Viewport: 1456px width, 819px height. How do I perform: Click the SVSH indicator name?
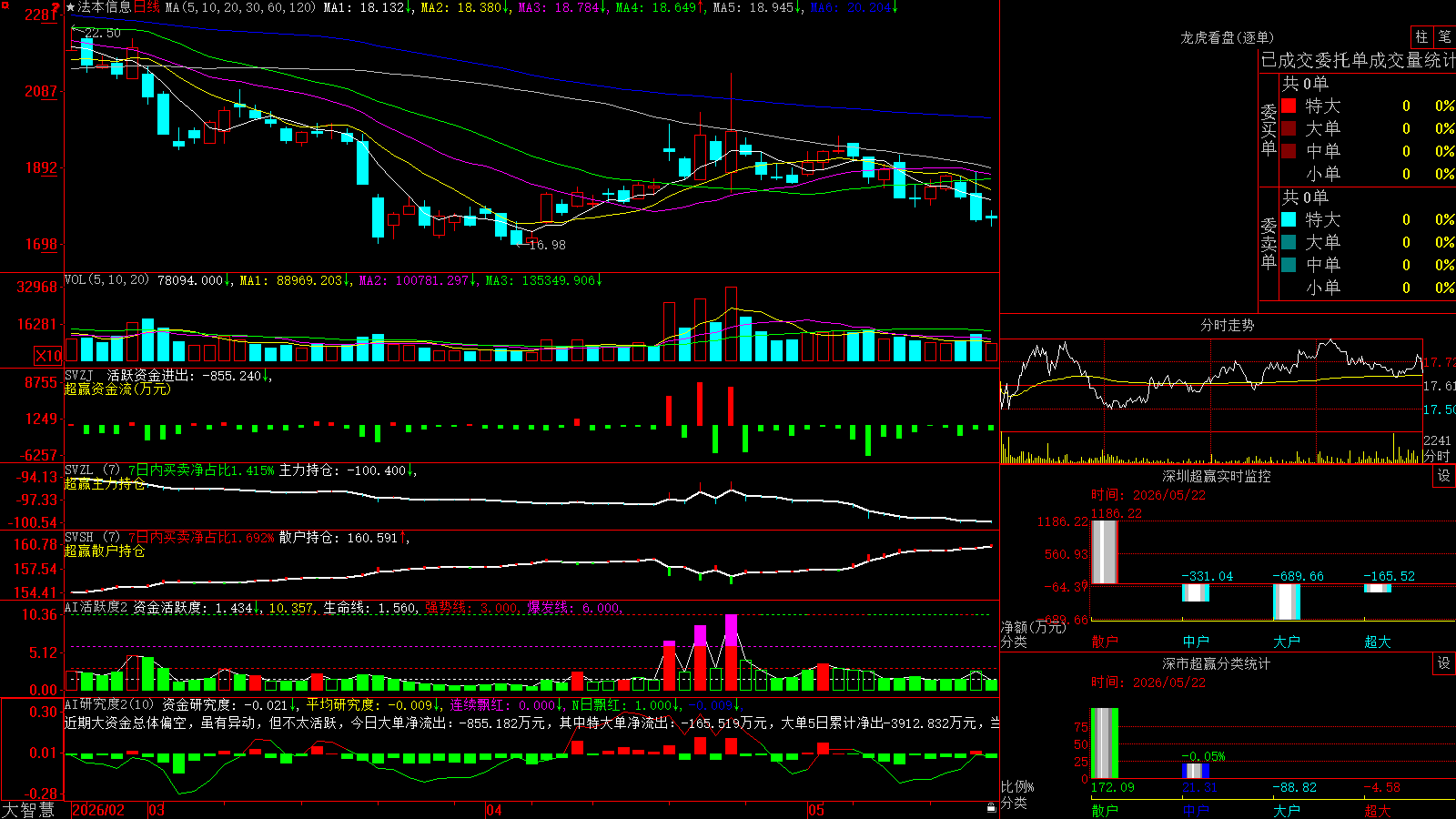[x=79, y=538]
